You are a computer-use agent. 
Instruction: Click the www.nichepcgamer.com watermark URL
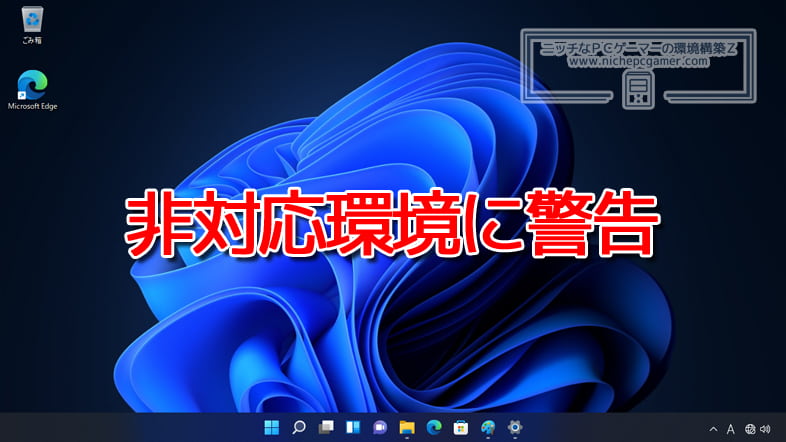coord(638,61)
